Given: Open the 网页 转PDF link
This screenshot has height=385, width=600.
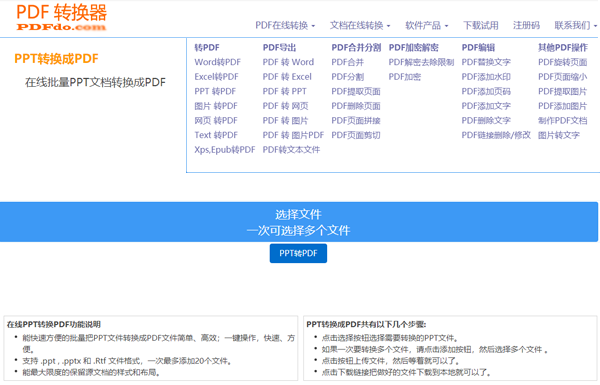Looking at the screenshot, I should coord(216,121).
